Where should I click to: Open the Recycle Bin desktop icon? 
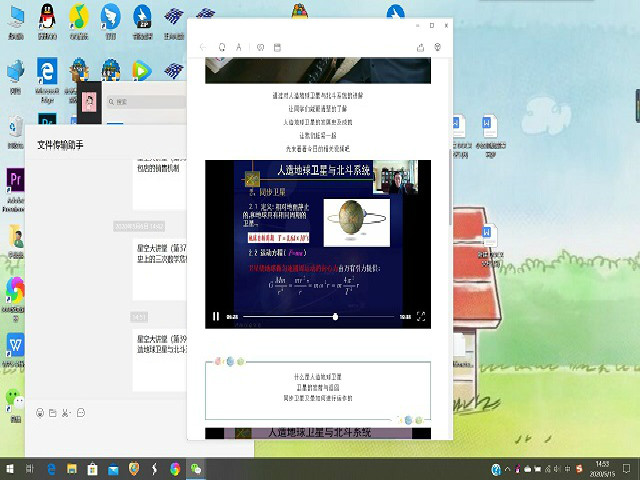pyautogui.click(x=16, y=131)
